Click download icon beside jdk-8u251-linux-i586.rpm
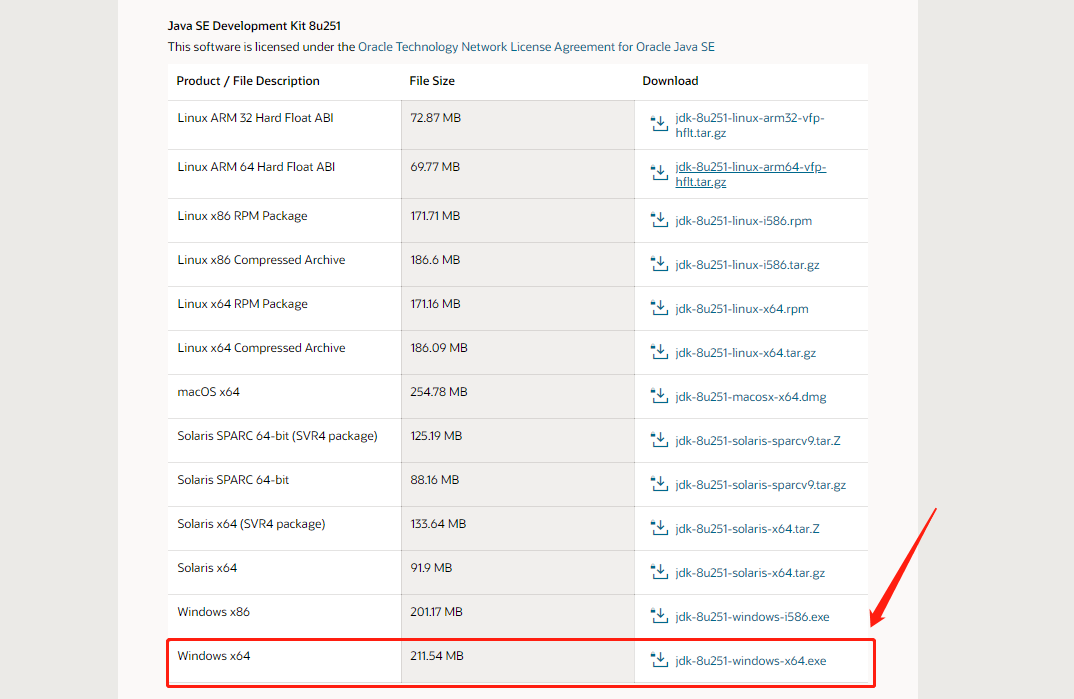 (x=659, y=220)
